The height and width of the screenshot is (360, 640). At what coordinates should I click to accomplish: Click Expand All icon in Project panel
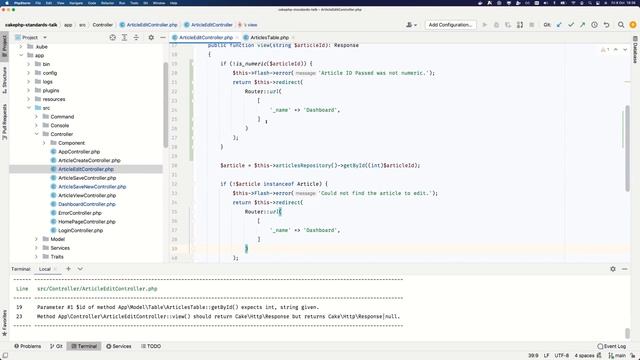(x=124, y=37)
